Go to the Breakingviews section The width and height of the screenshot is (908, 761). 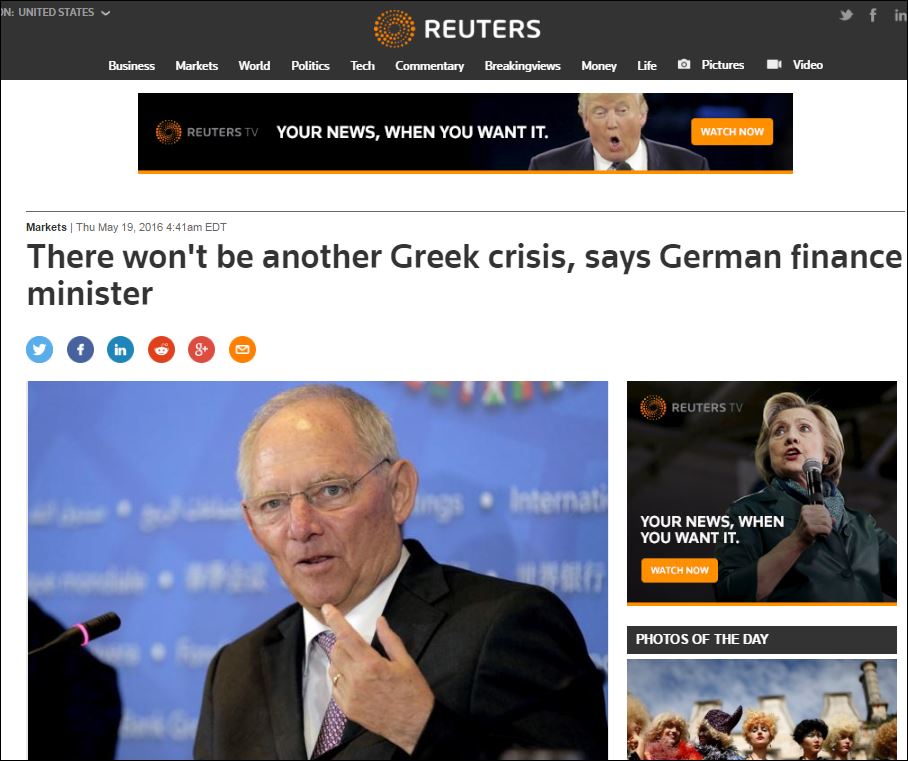(x=522, y=65)
